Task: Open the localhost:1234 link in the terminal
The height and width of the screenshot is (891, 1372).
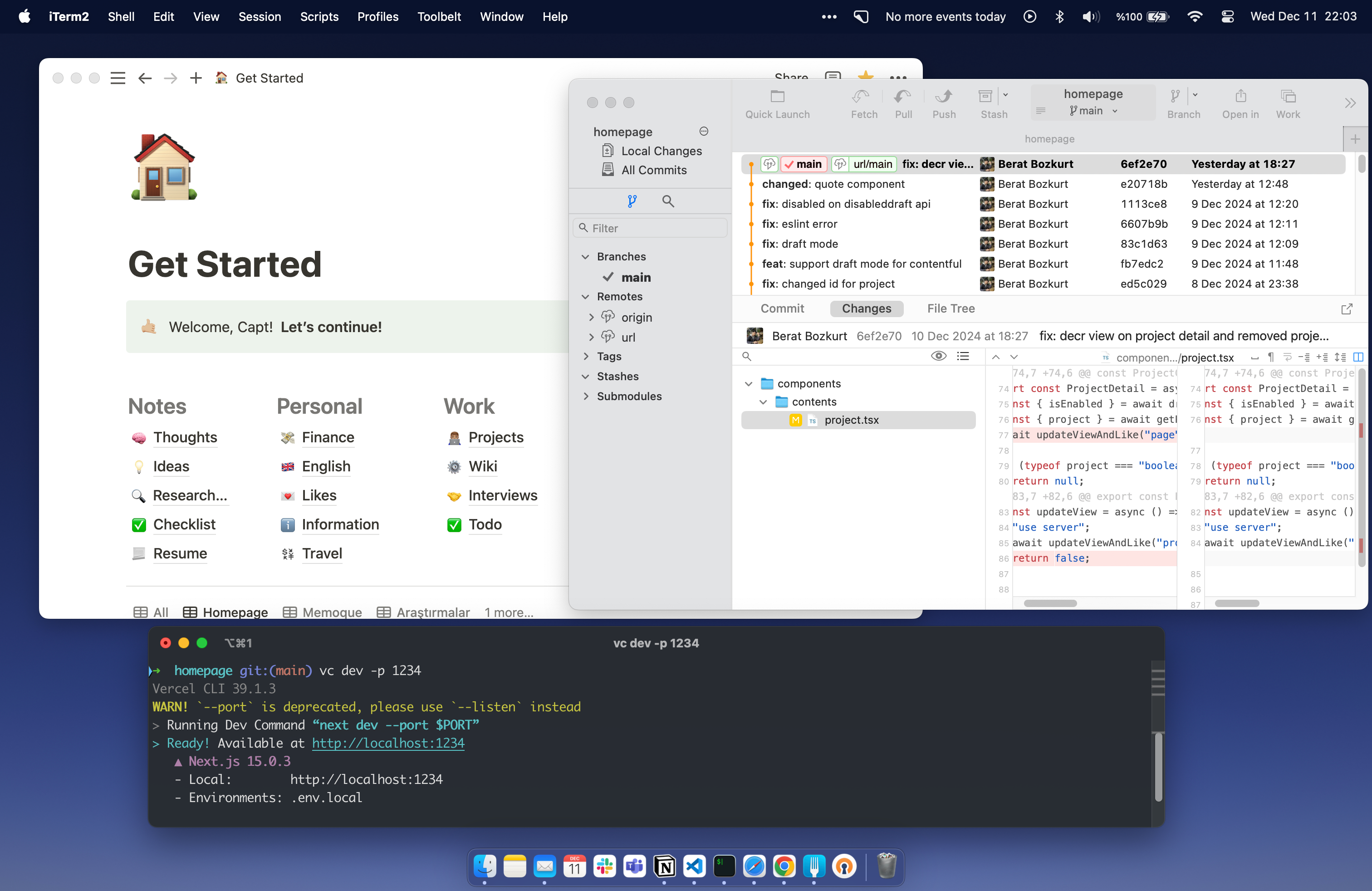Action: click(x=388, y=743)
